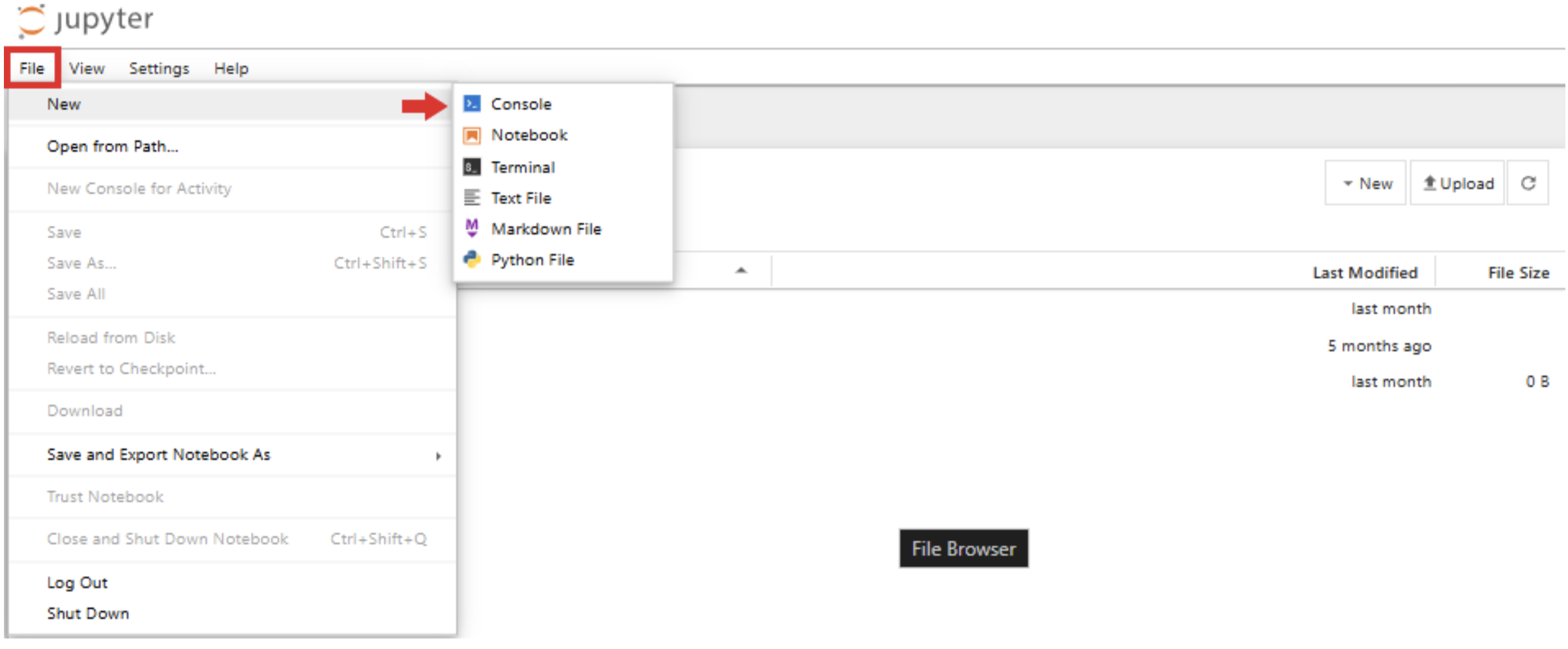
Task: Open the View menu
Action: click(x=87, y=68)
